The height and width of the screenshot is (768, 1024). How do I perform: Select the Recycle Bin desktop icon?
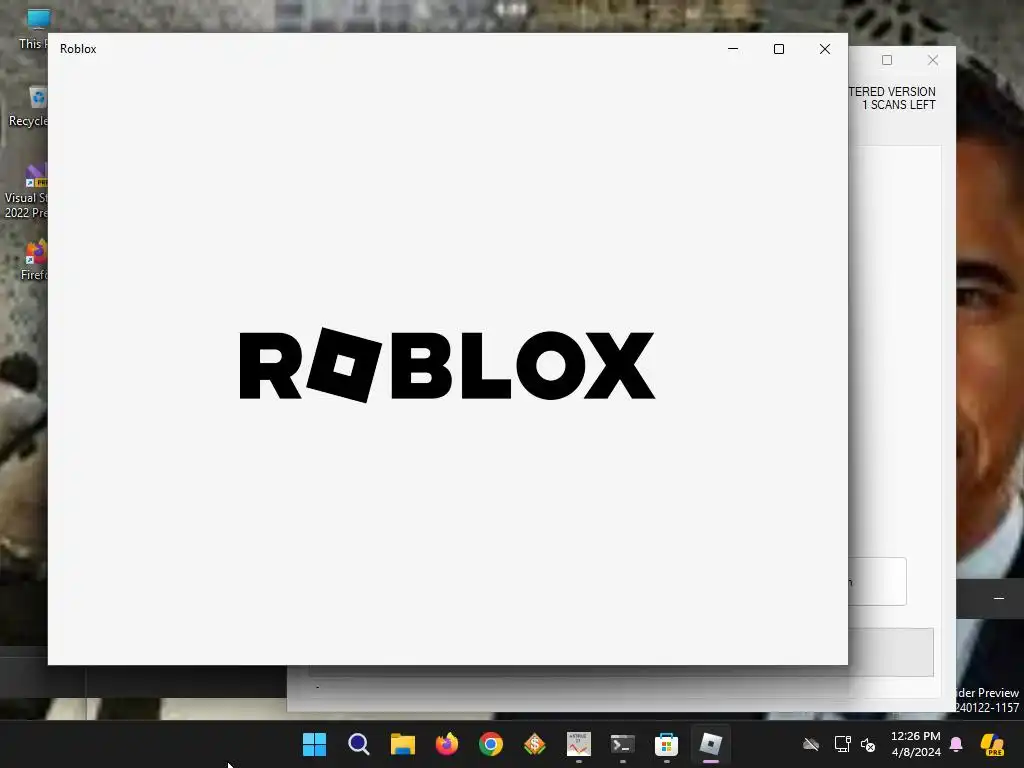[29, 107]
